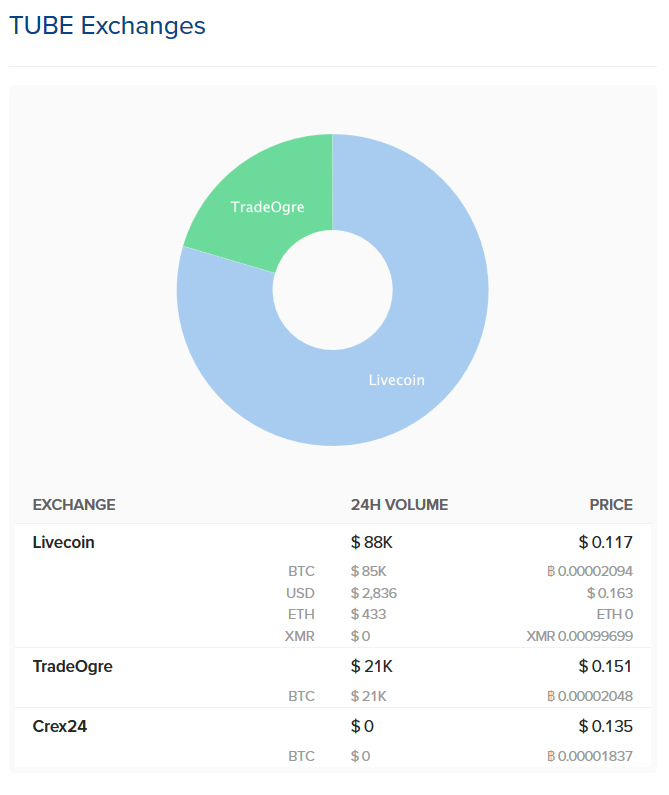Click Livecoin BTC volume $ 85K
Viewport: 669px width, 795px height.
click(x=368, y=571)
